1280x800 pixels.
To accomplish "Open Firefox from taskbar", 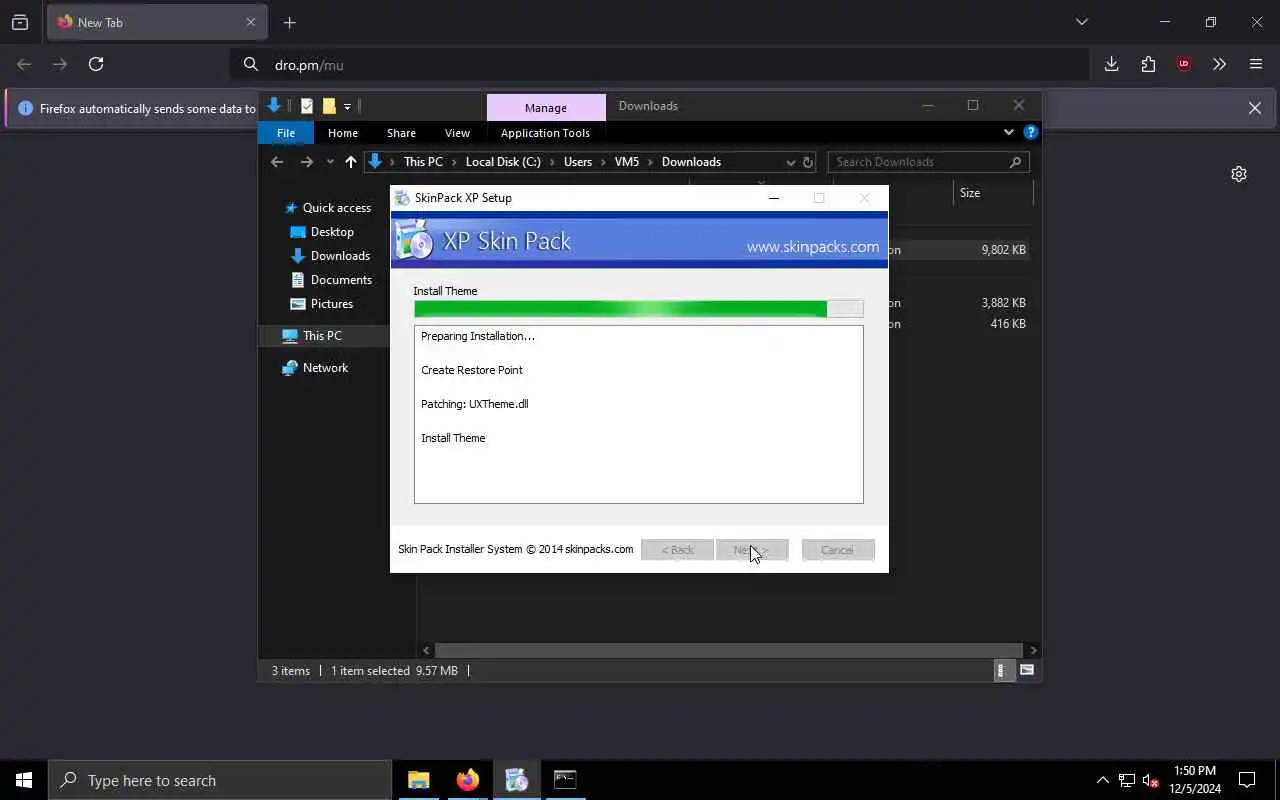I will (x=468, y=780).
